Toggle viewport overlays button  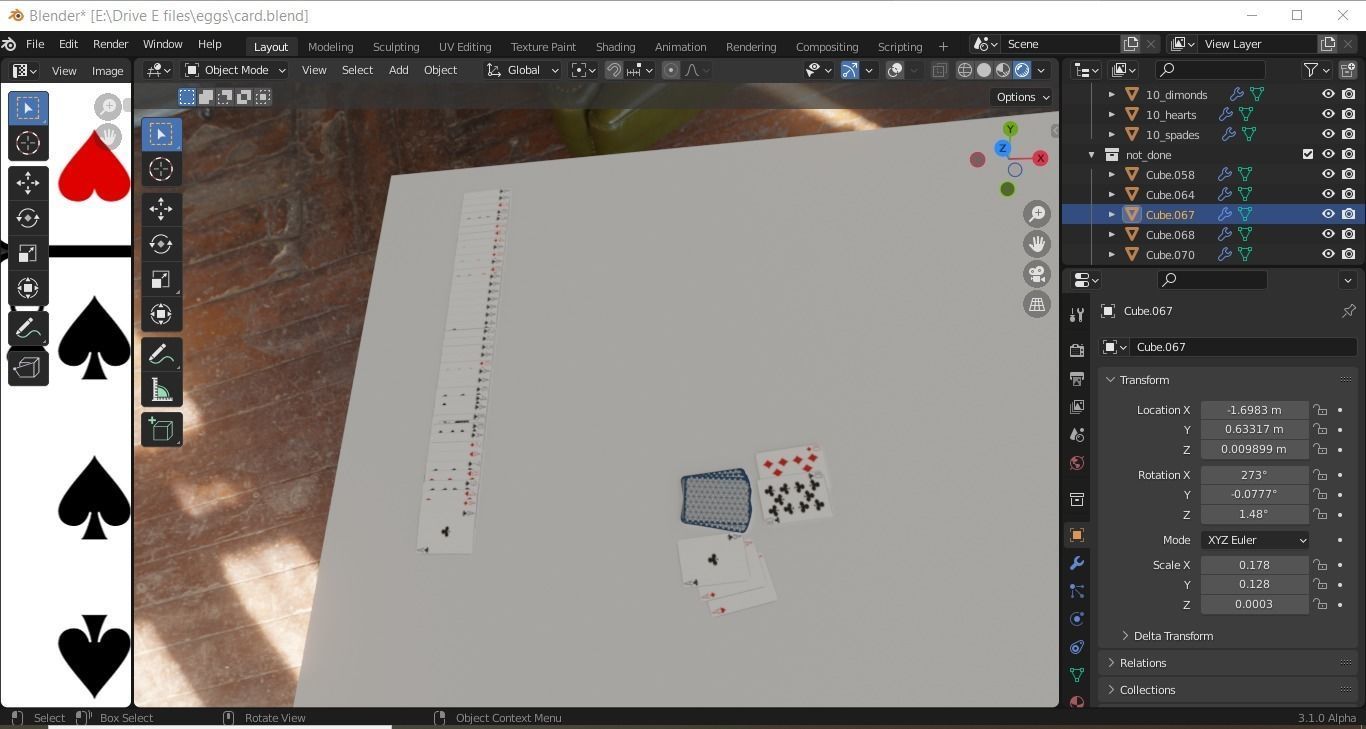pos(895,70)
